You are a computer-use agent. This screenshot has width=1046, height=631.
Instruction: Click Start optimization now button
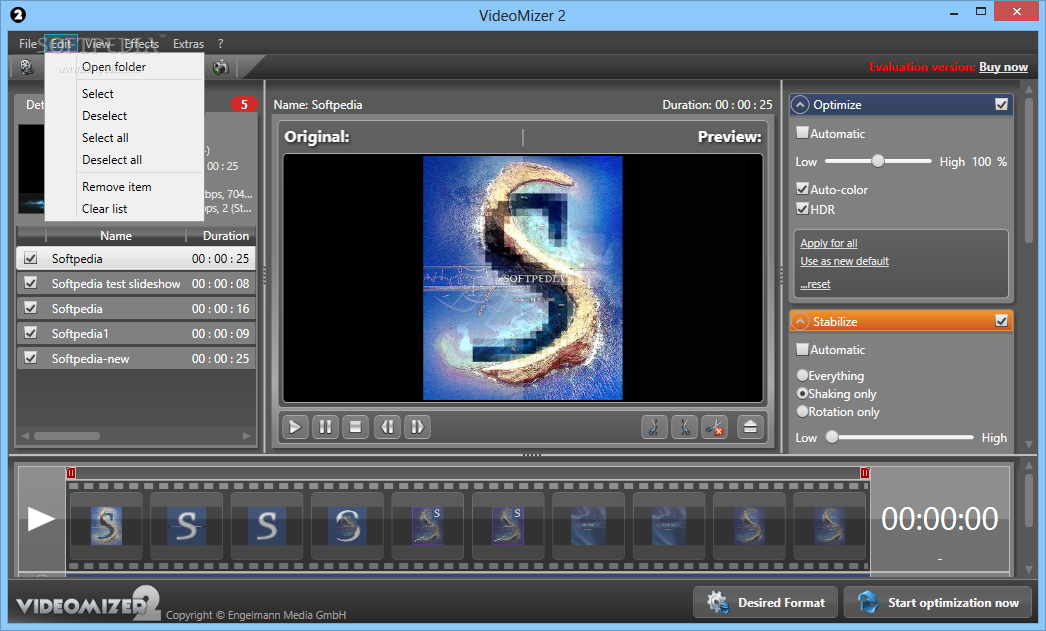click(938, 602)
